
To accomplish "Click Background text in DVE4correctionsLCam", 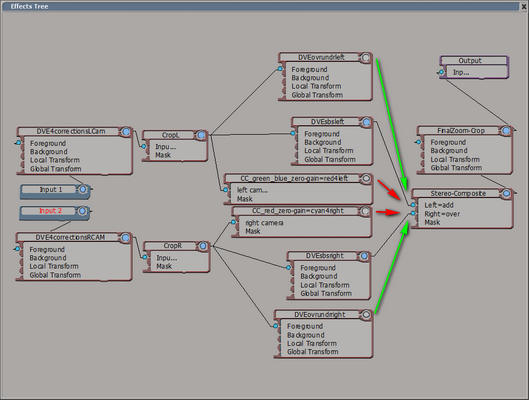I will (x=49, y=152).
